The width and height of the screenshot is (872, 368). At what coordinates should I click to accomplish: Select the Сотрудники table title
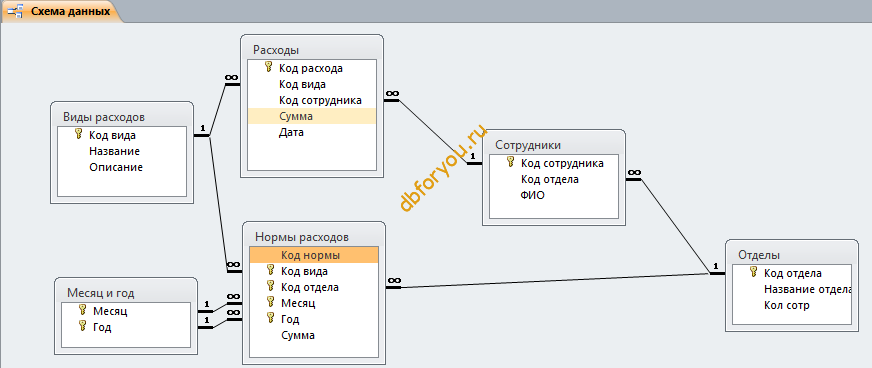(528, 145)
